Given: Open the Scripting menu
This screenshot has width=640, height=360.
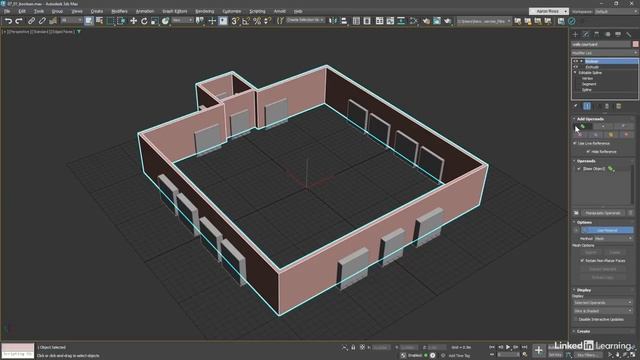Looking at the screenshot, I should (x=257, y=11).
